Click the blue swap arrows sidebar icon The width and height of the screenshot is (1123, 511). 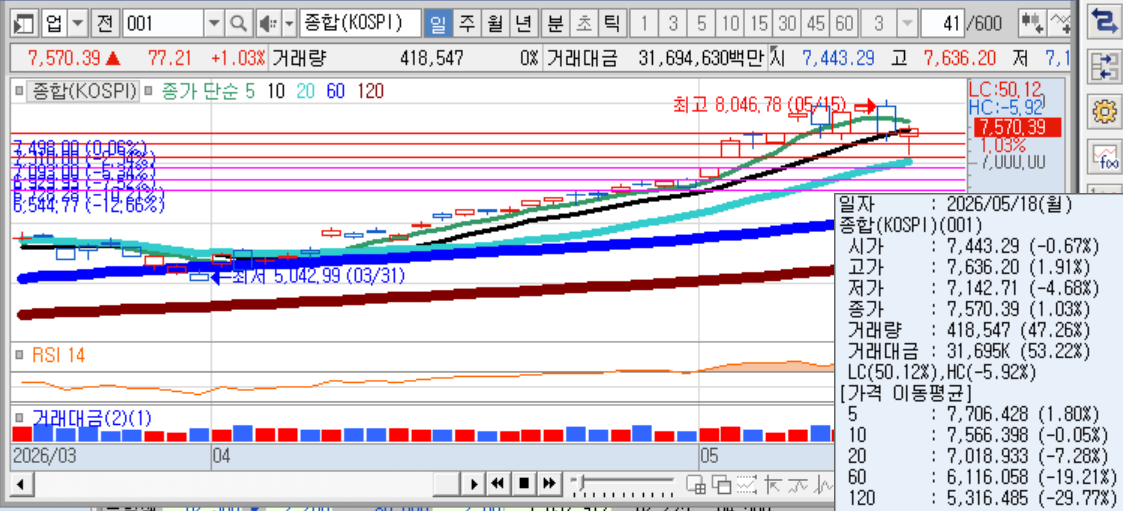click(x=1103, y=22)
